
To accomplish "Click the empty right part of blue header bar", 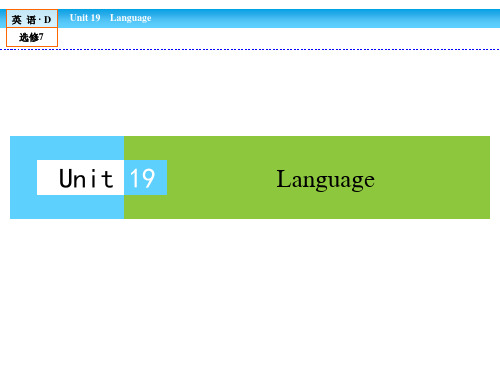I will pos(327,18).
